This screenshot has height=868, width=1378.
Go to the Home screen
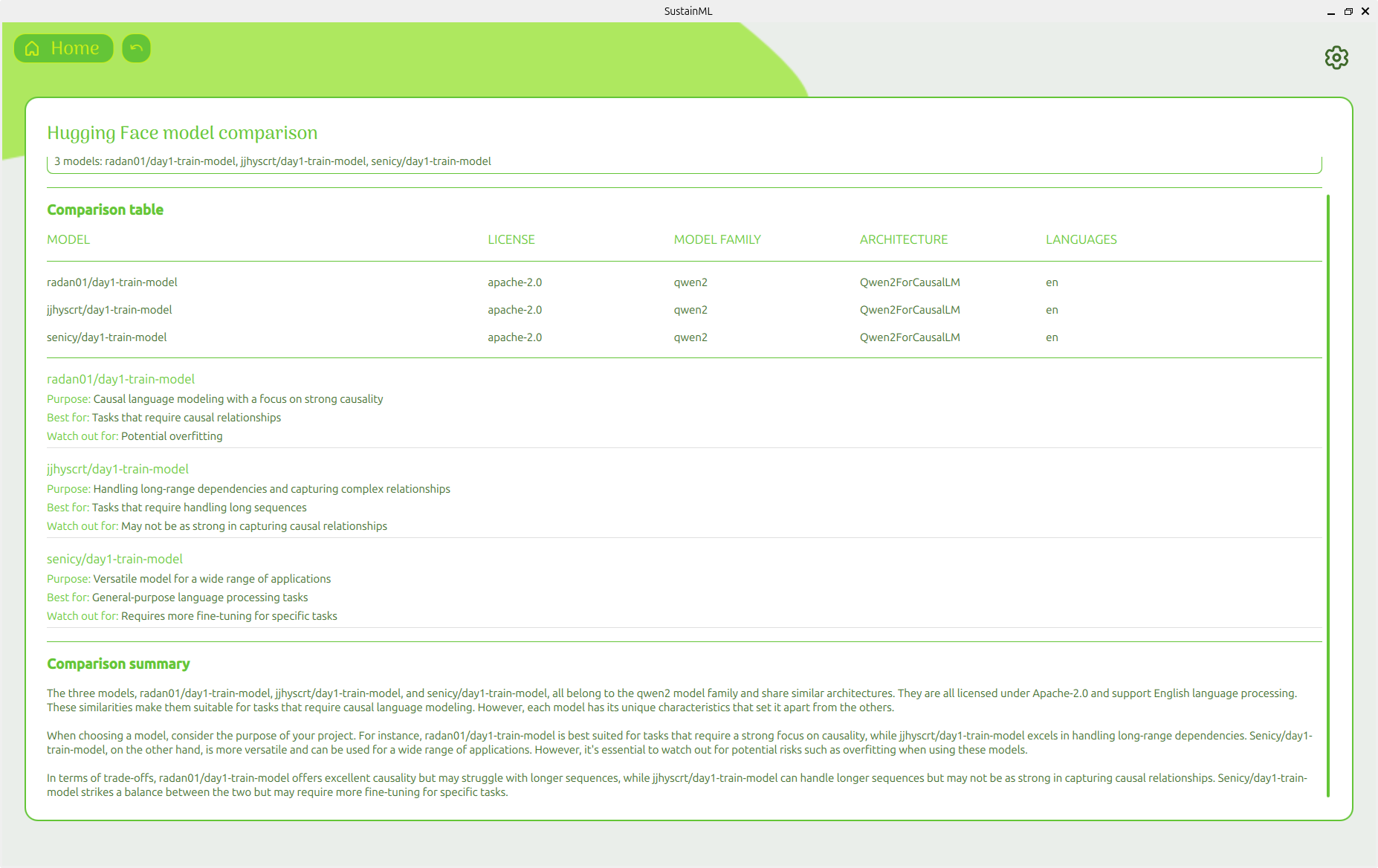tap(64, 48)
